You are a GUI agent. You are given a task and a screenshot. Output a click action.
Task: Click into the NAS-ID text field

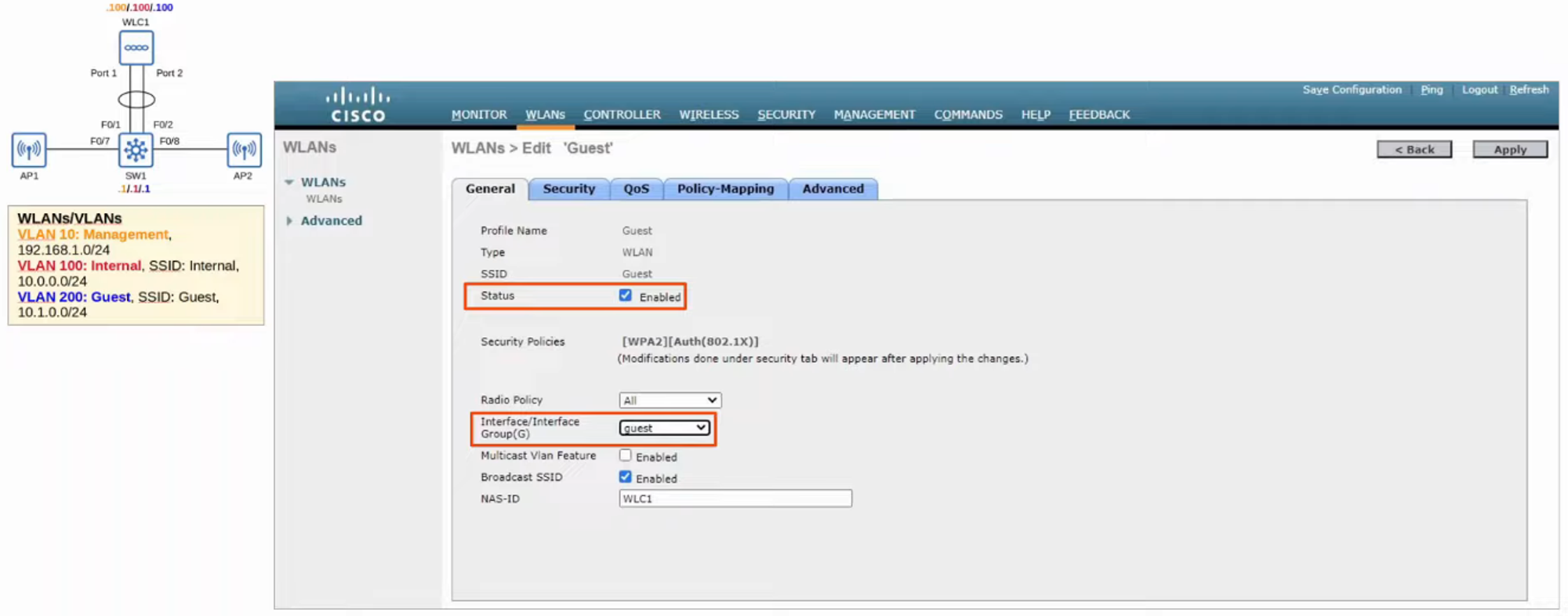(x=735, y=498)
